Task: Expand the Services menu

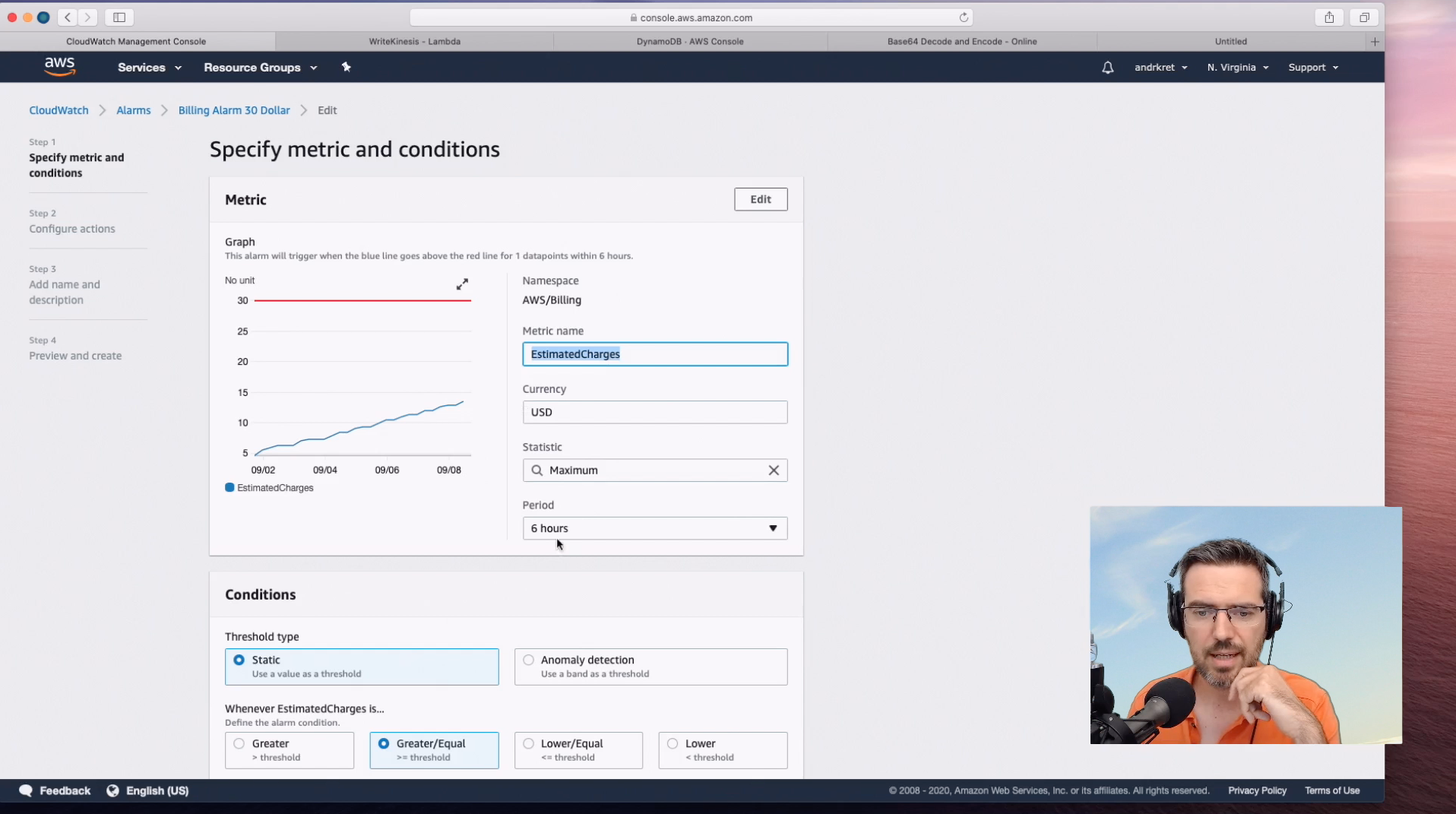Action: coord(150,68)
